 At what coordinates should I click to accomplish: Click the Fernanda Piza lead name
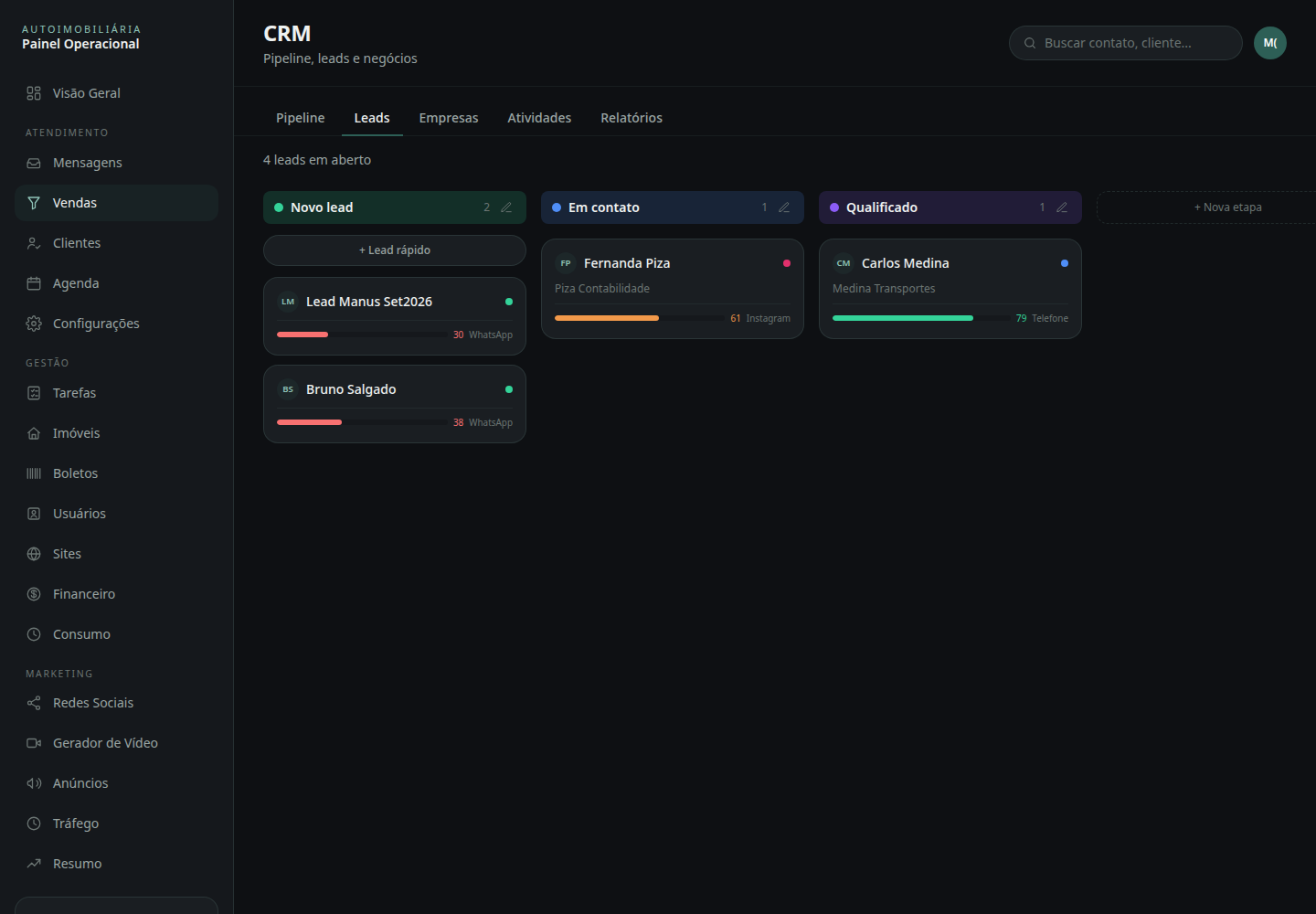click(627, 263)
